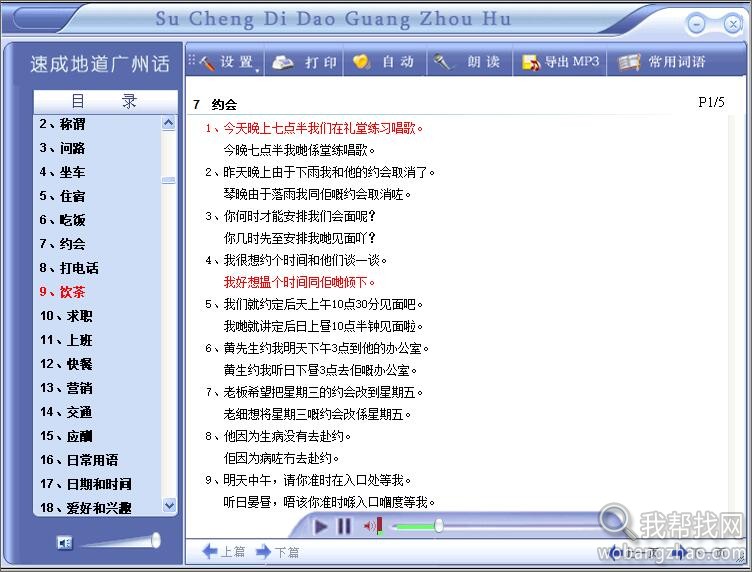
Task: Select sentence 1 今天晚上七点半我们在礼堂练习唱歌
Action: 314,128
